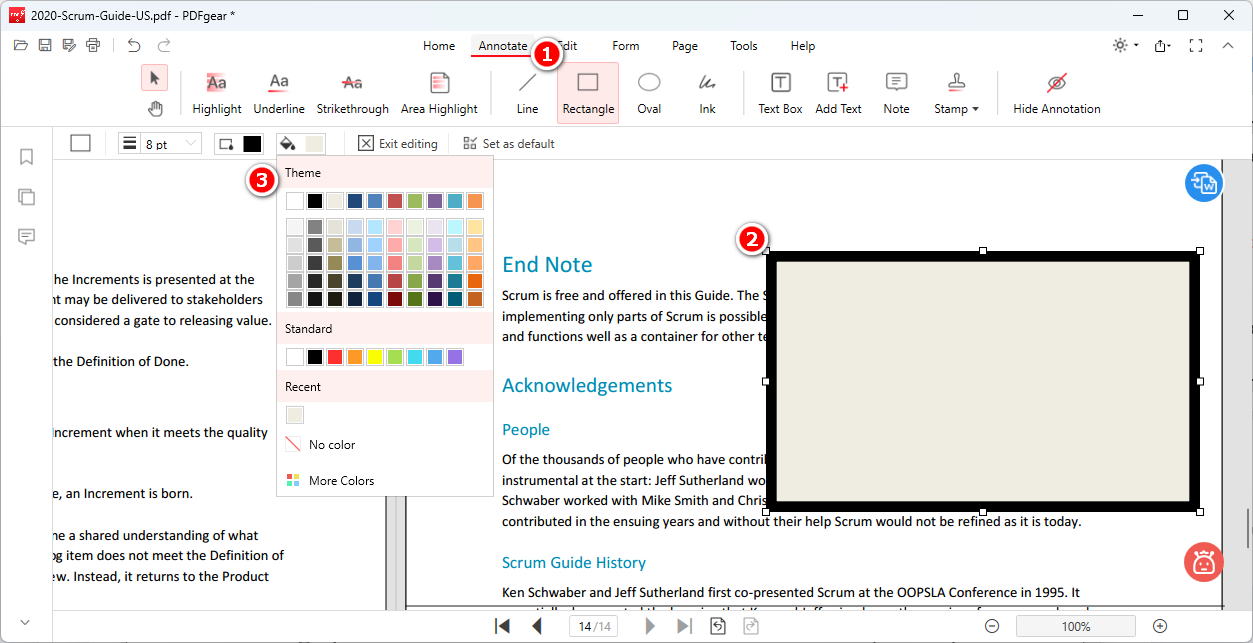This screenshot has height=643, width=1253.
Task: Add a Note annotation
Action: coord(895,90)
